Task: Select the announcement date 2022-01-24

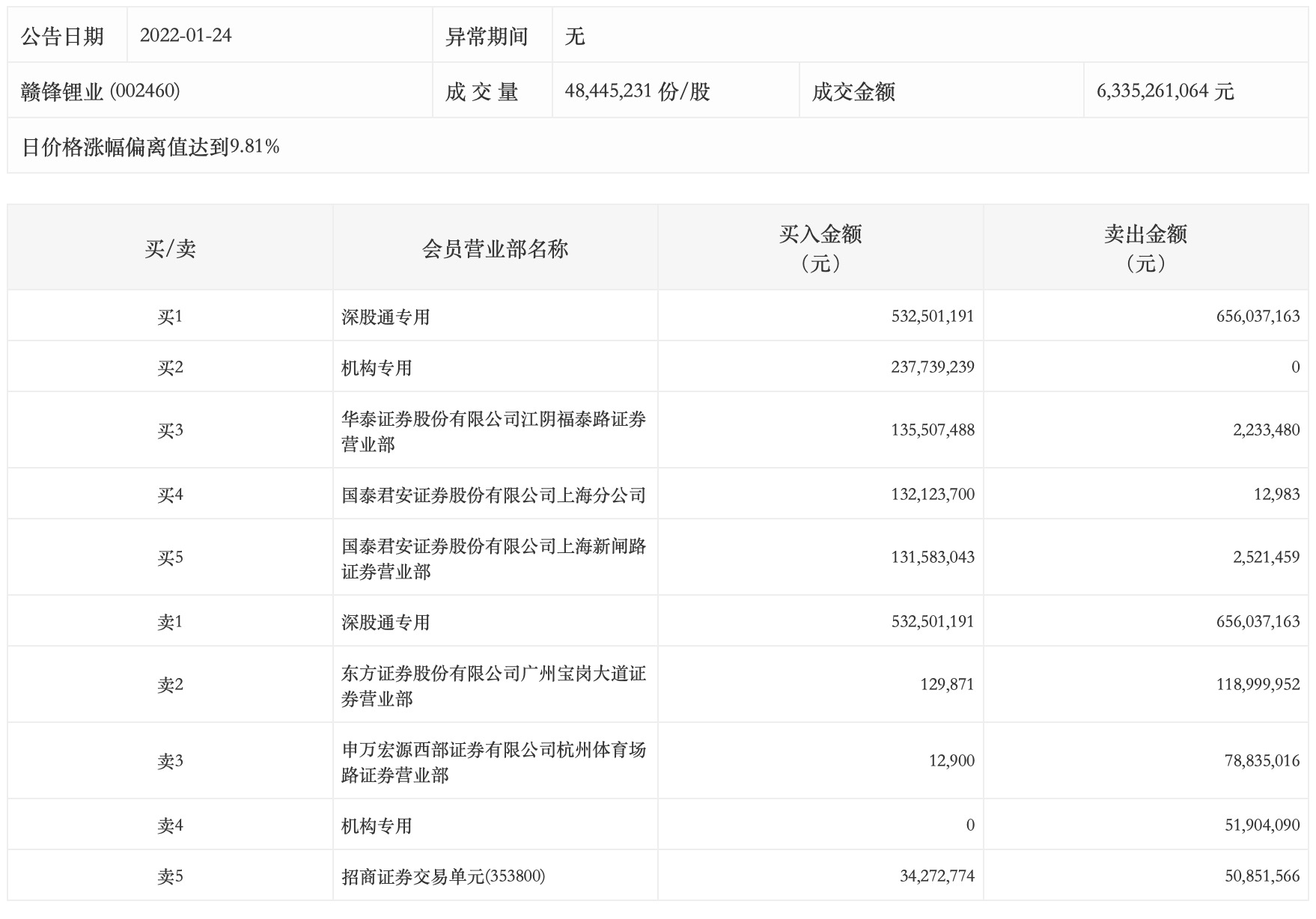Action: pos(186,36)
